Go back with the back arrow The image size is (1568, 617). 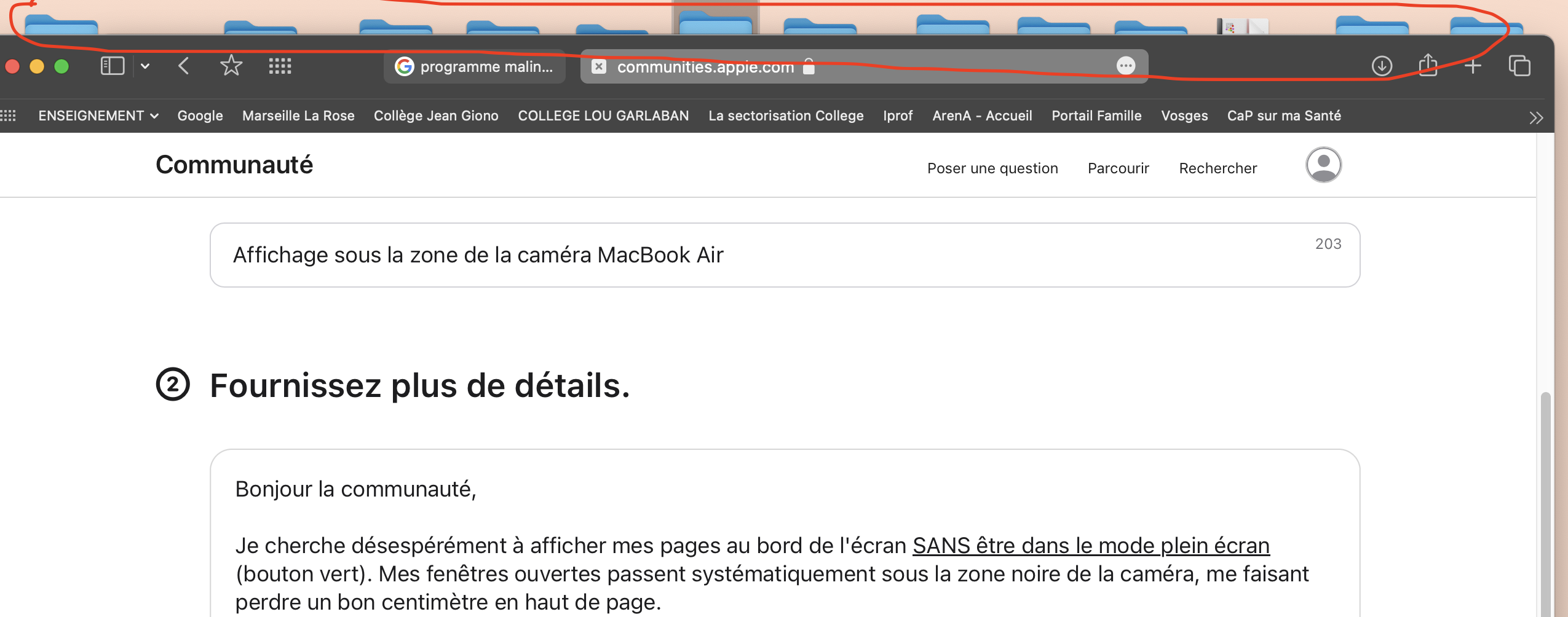183,66
